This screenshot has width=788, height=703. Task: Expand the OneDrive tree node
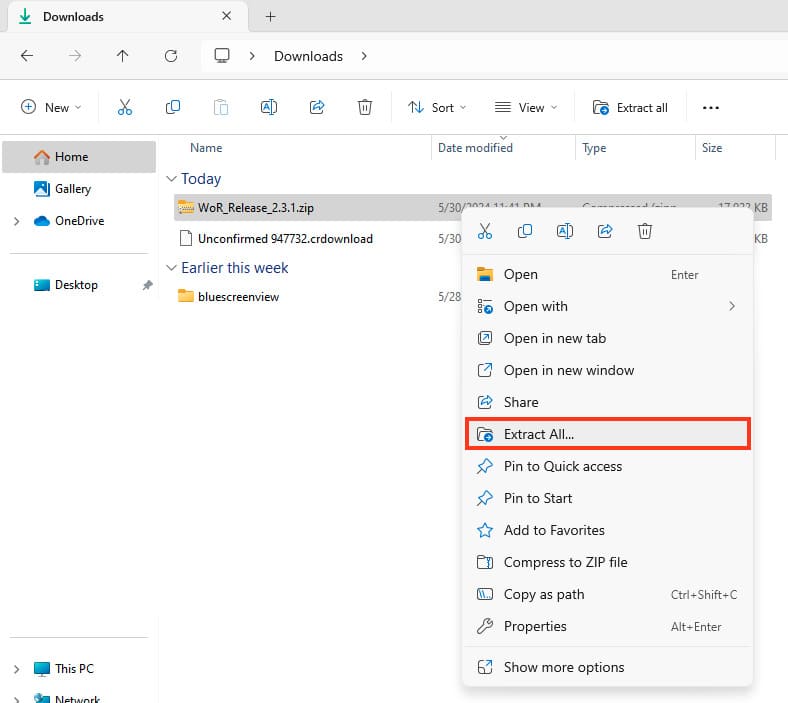(16, 221)
